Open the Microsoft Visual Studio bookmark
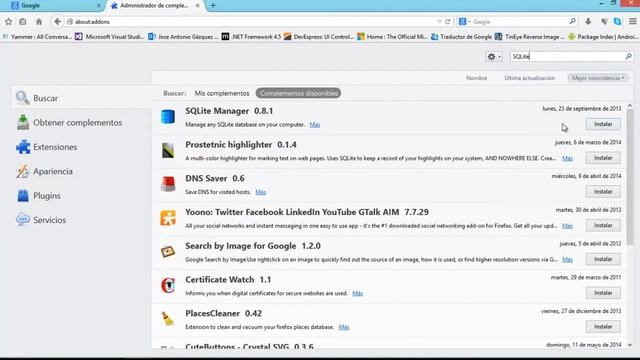This screenshot has width=640, height=360. 109,37
